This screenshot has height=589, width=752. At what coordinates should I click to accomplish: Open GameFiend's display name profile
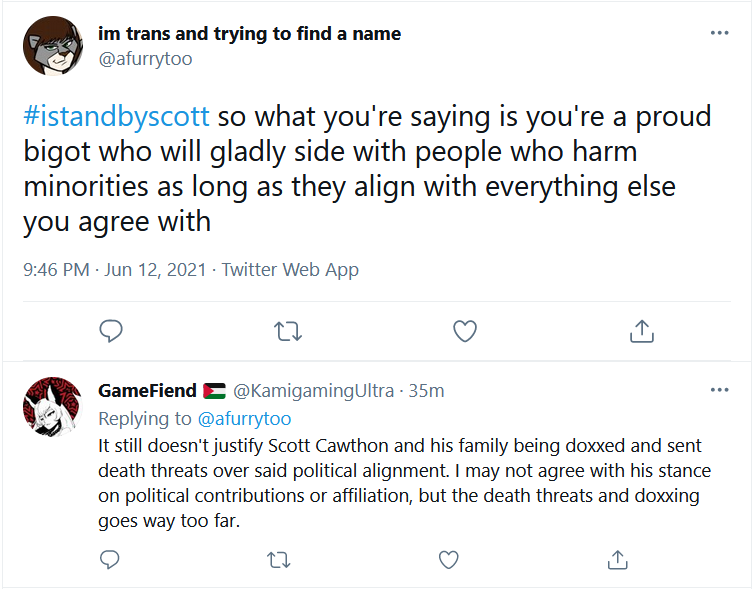point(147,391)
